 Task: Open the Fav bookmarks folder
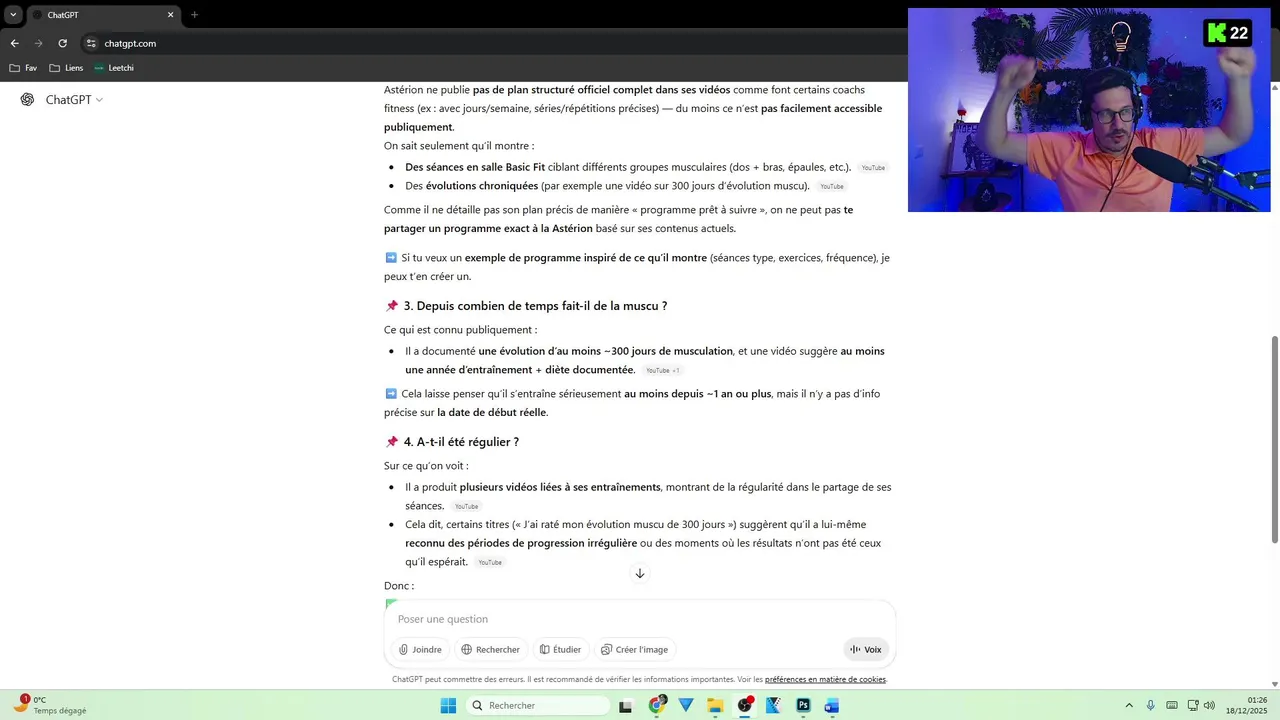(23, 68)
